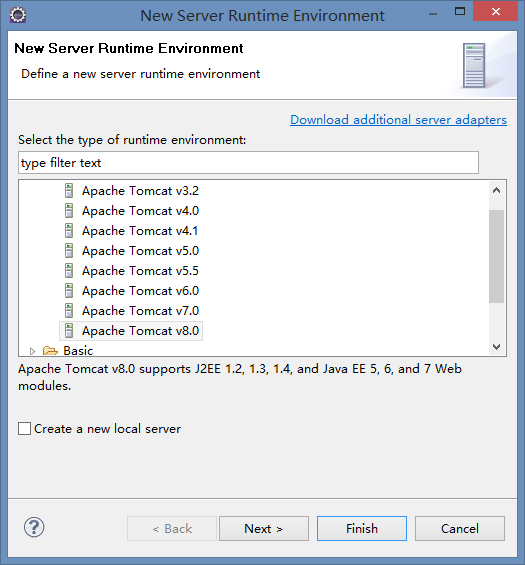This screenshot has height=565, width=525.
Task: Select Apache Tomcat v5.5 runtime
Action: coord(141,271)
